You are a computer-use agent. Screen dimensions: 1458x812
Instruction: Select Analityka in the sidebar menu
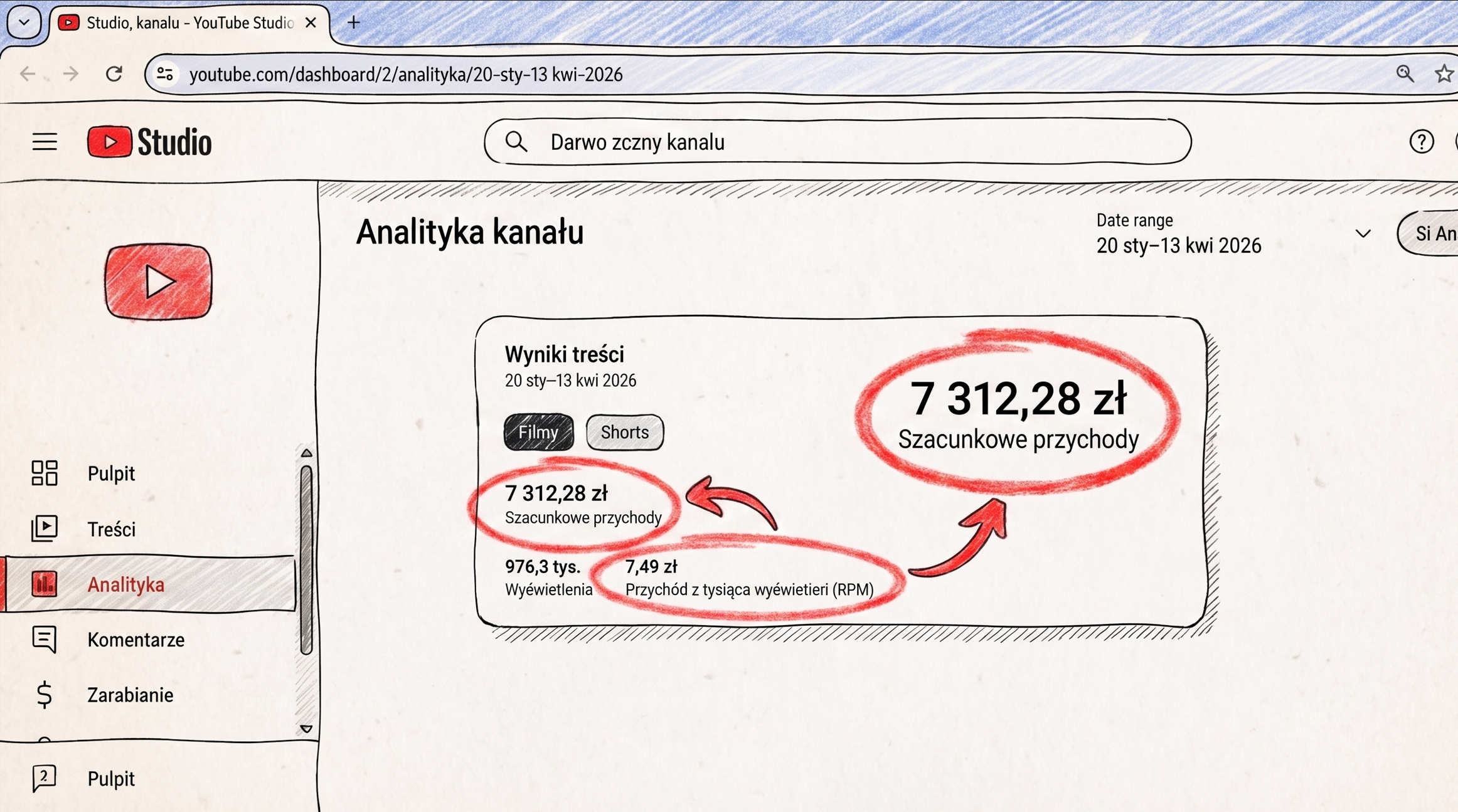pyautogui.click(x=125, y=584)
